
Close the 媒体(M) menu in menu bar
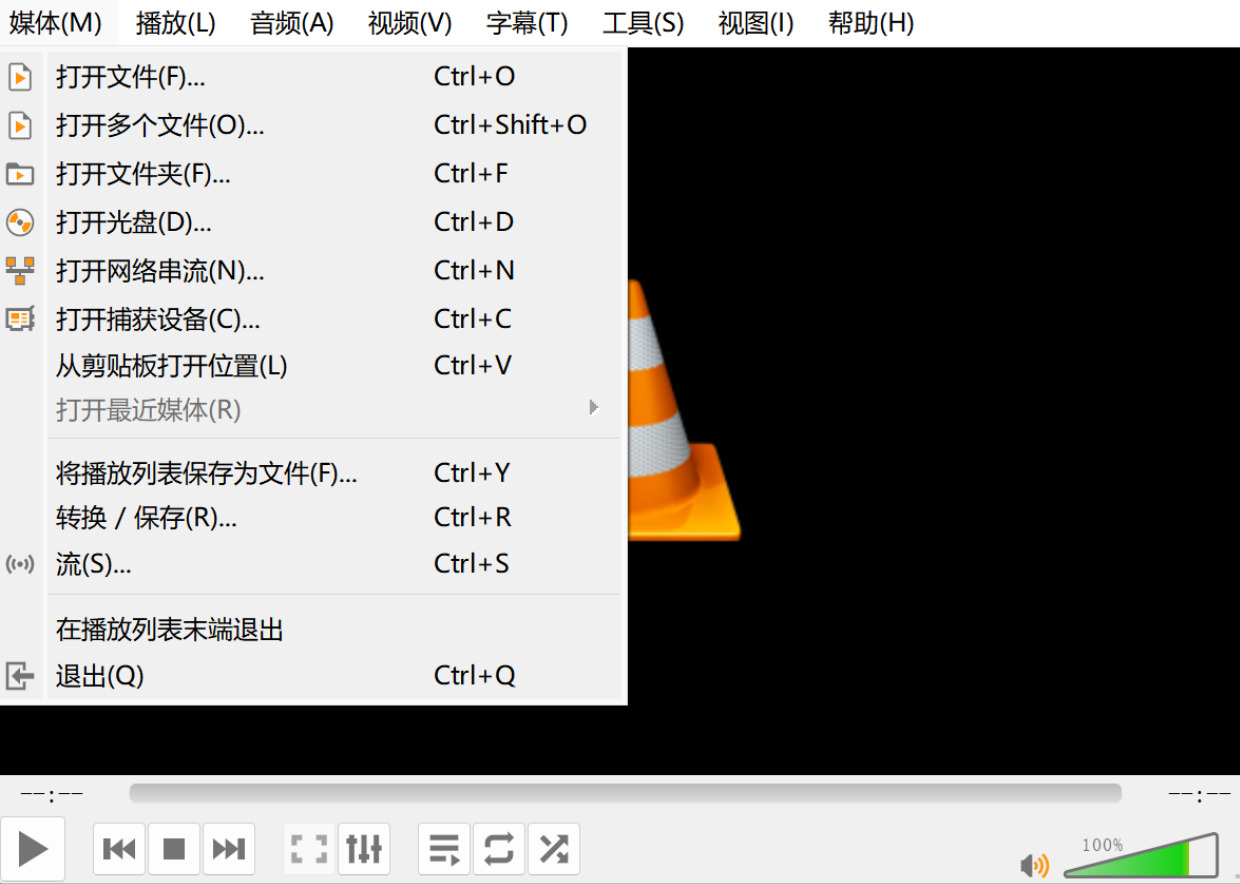point(56,23)
